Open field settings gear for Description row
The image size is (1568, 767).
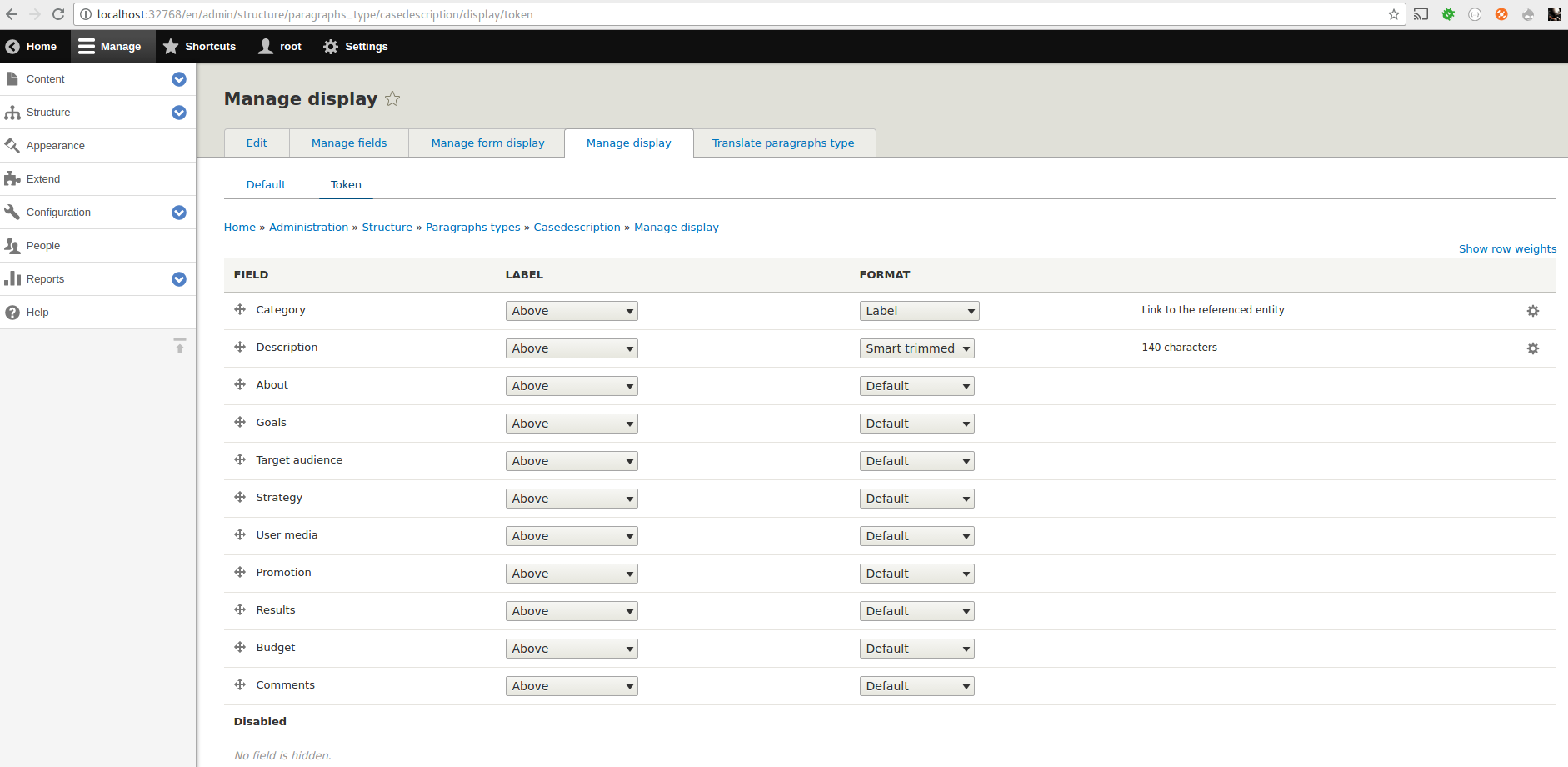point(1533,348)
